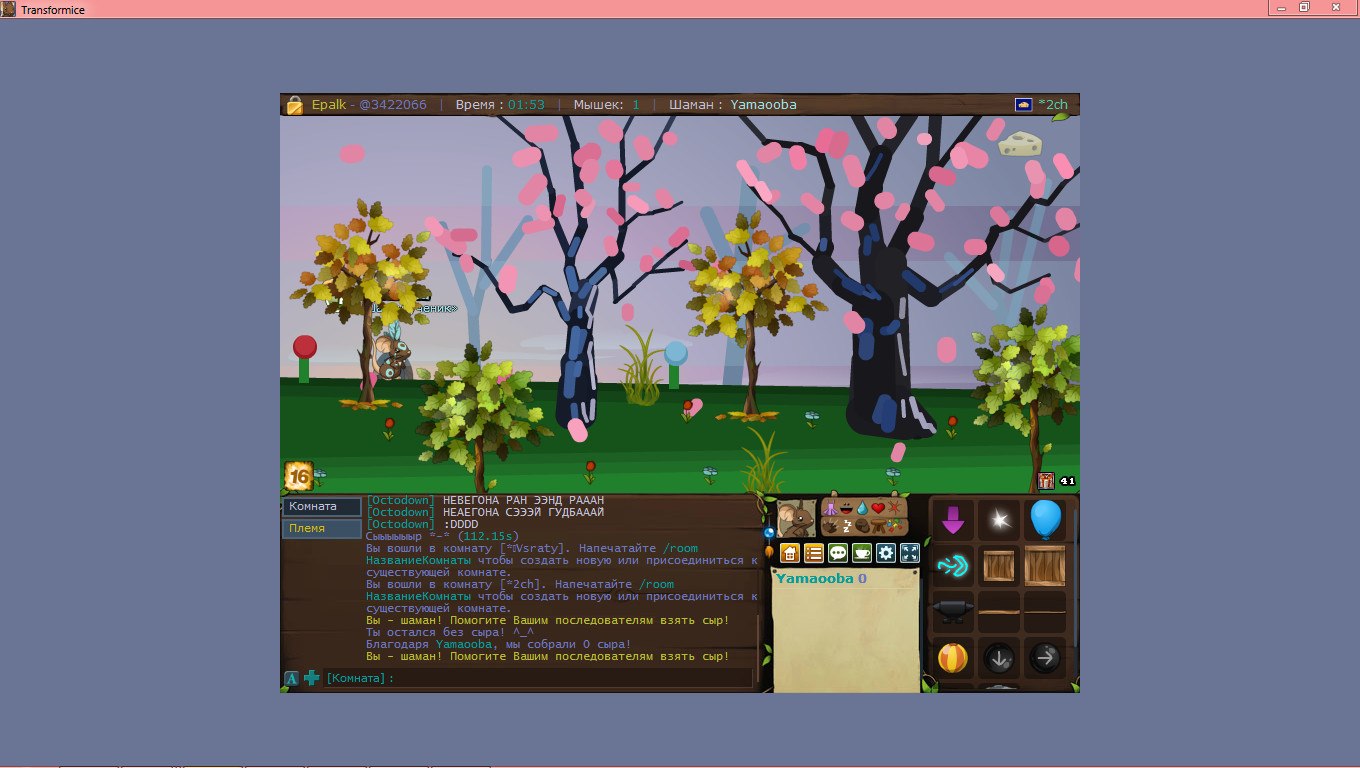Select the large wooden box item
This screenshot has height=768, width=1360.
click(1045, 566)
